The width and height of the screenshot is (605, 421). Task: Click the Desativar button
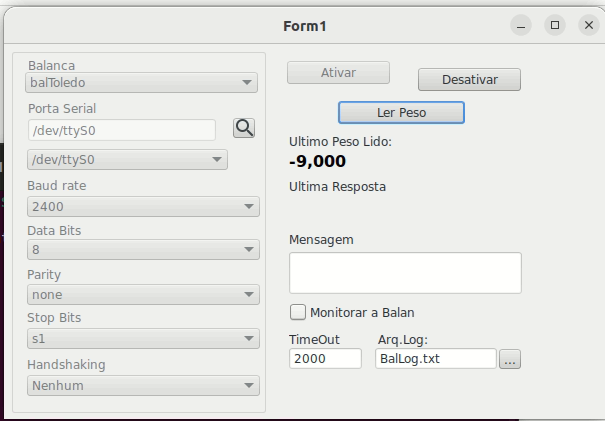pos(469,80)
